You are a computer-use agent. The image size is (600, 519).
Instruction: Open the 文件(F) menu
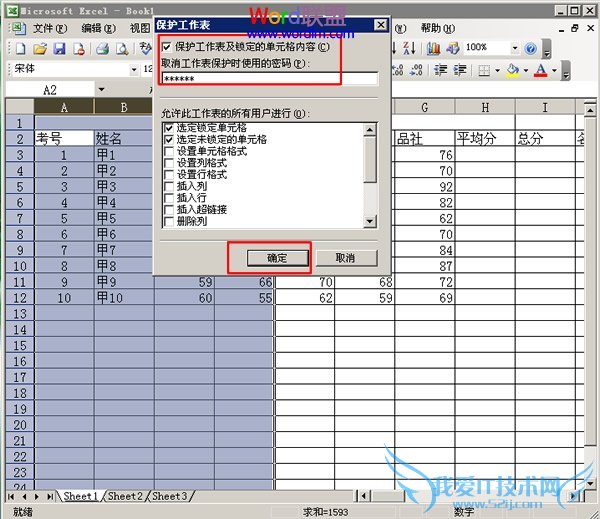pyautogui.click(x=50, y=28)
